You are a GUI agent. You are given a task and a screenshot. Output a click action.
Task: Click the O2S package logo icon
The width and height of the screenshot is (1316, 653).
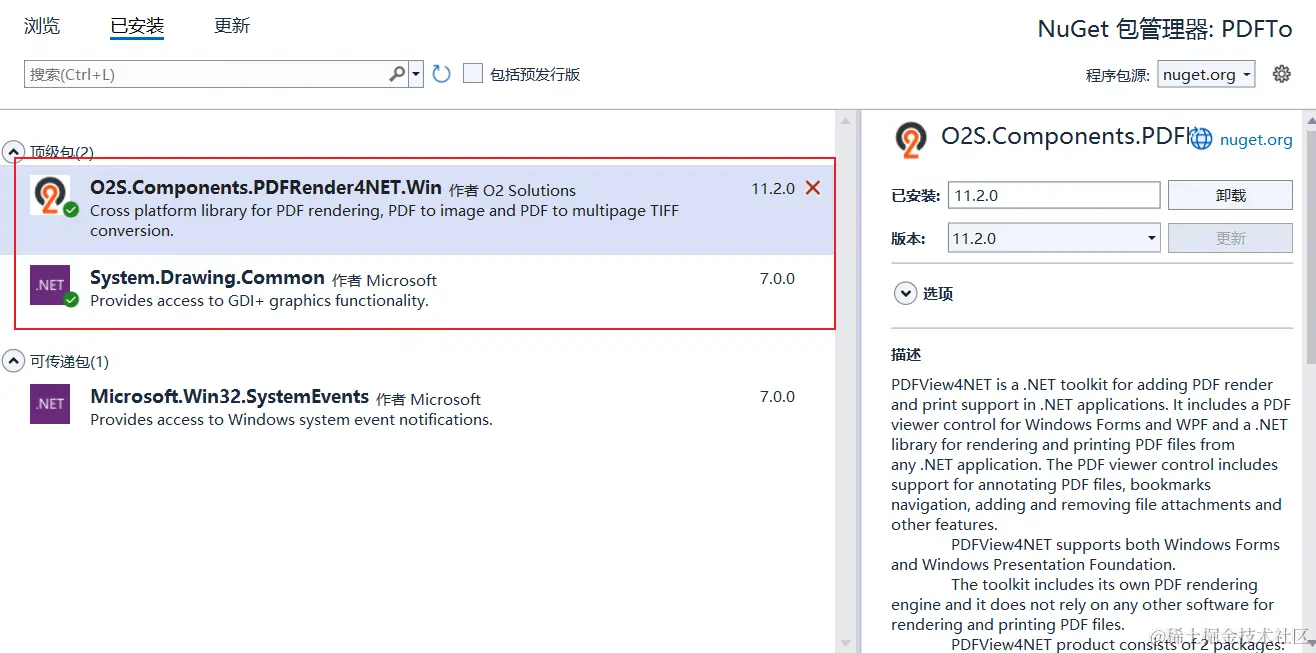(x=50, y=195)
